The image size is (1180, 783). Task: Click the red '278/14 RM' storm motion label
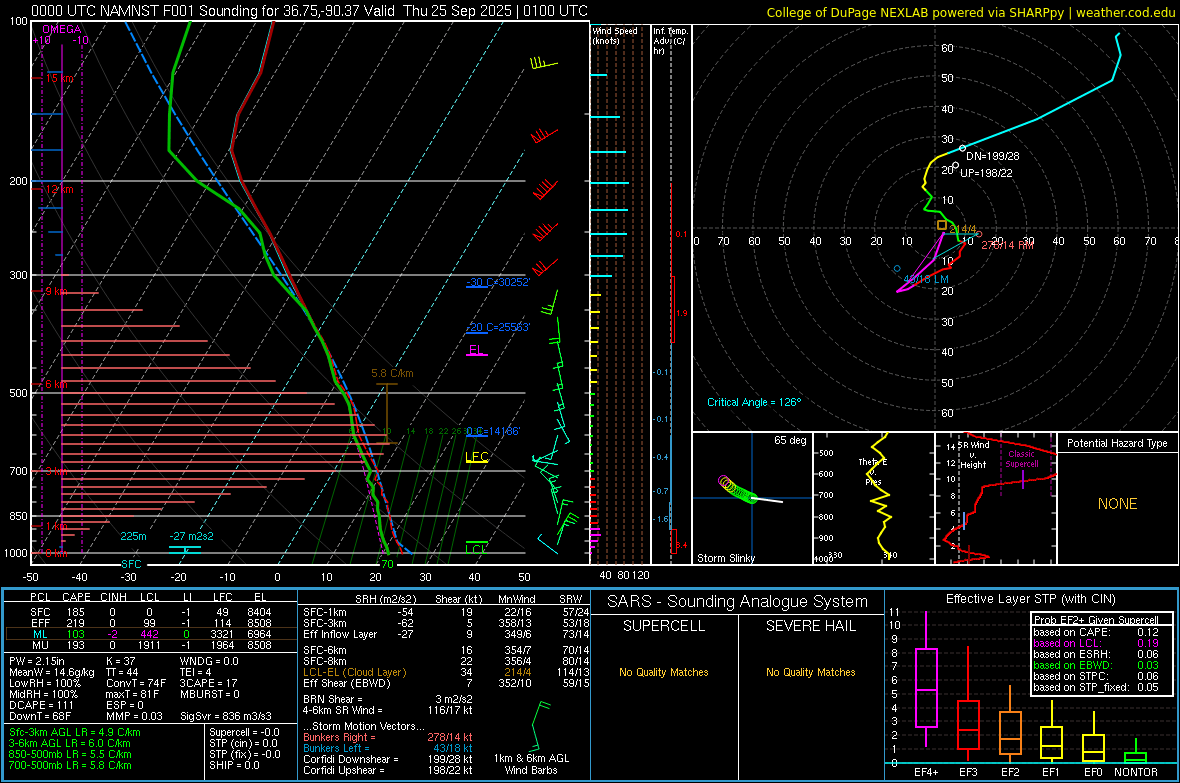point(1007,245)
